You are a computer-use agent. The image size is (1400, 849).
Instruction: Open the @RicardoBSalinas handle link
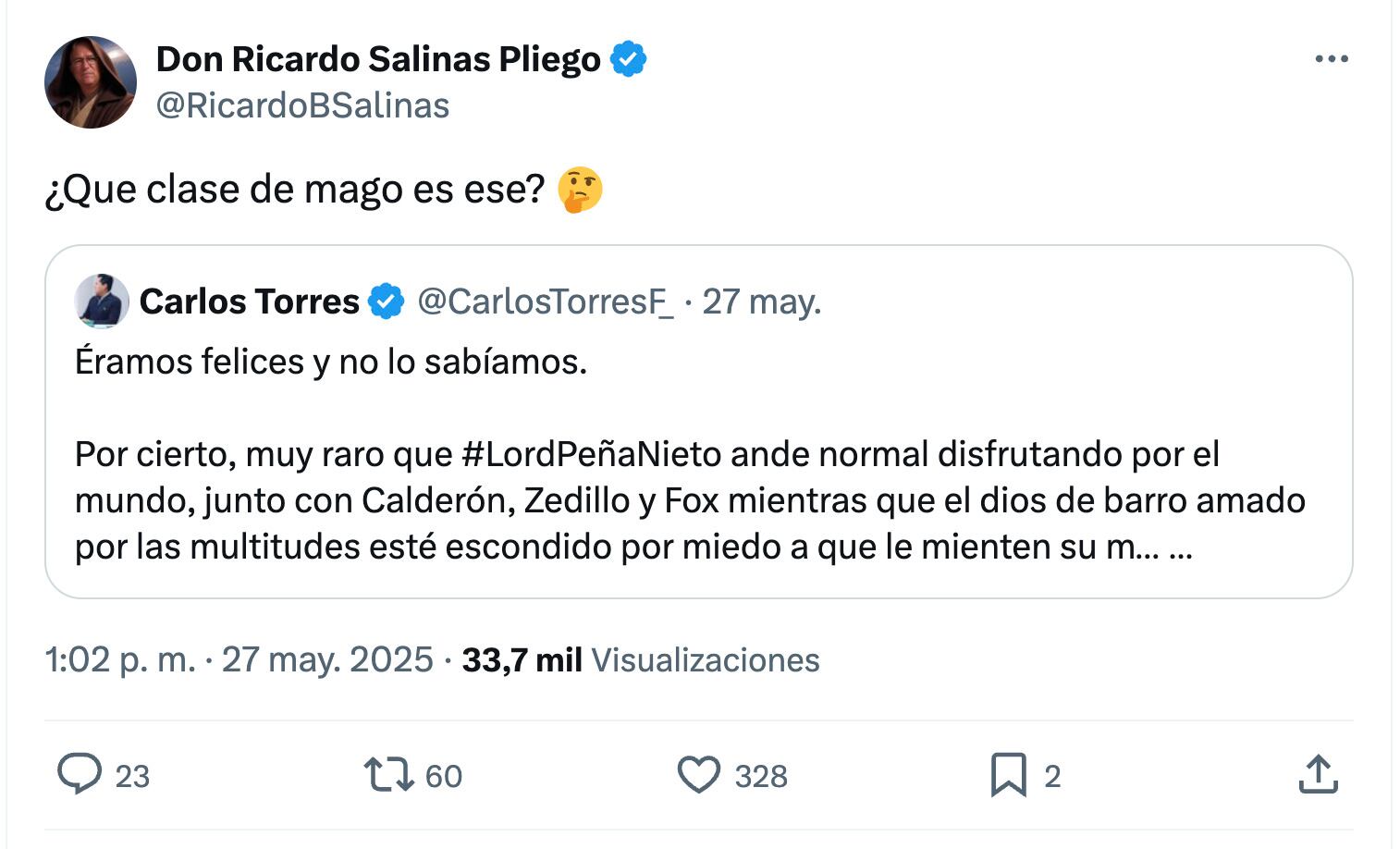pyautogui.click(x=302, y=105)
